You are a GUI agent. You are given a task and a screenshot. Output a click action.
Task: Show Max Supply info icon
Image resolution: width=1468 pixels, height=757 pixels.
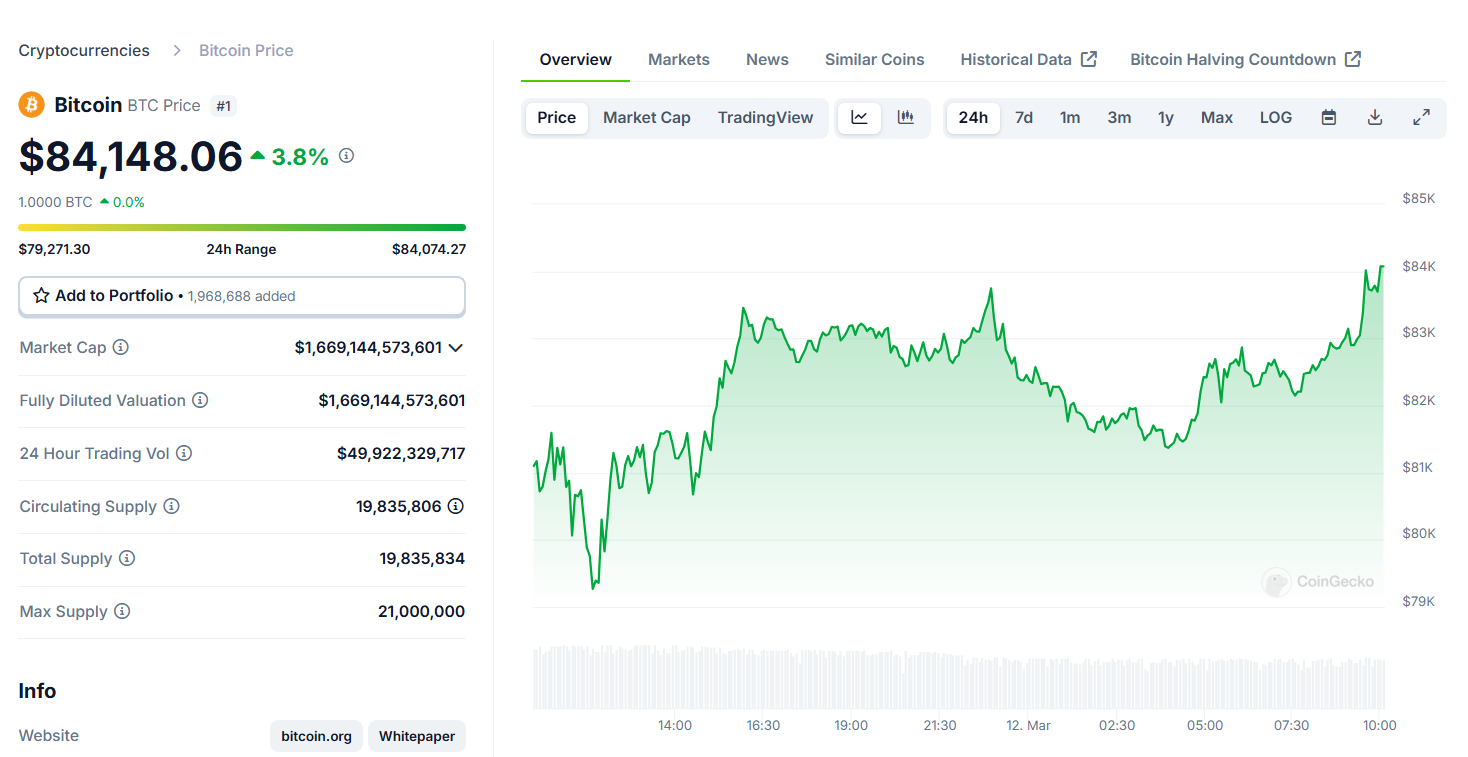(x=122, y=612)
